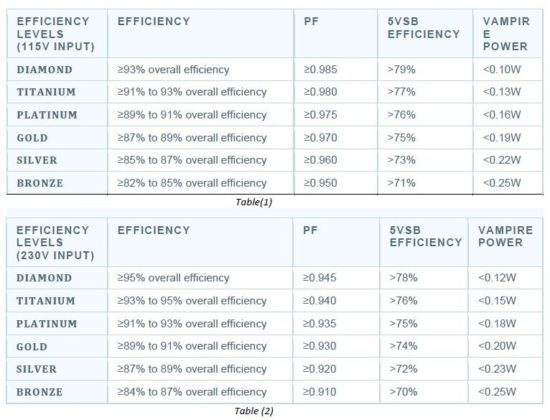The height and width of the screenshot is (420, 550).
Task: Select the 115V INPUT efficiency levels header
Action: 55,34
